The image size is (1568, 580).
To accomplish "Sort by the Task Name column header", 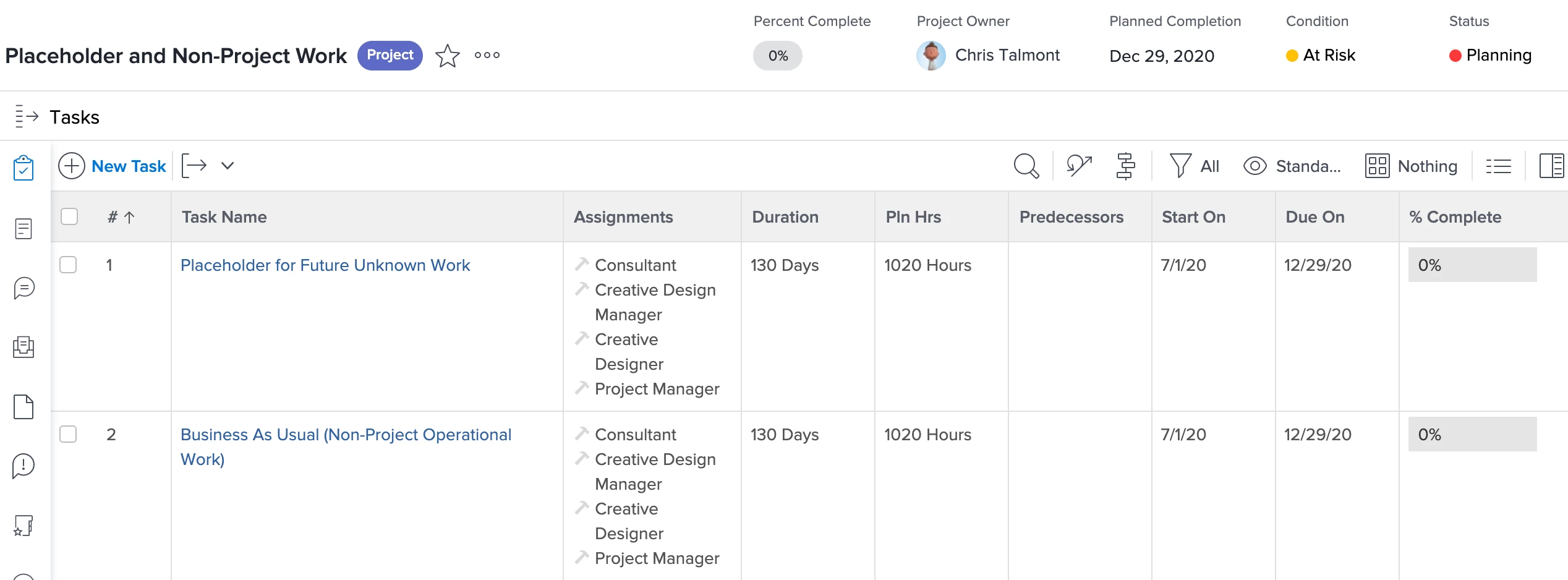I will (224, 216).
